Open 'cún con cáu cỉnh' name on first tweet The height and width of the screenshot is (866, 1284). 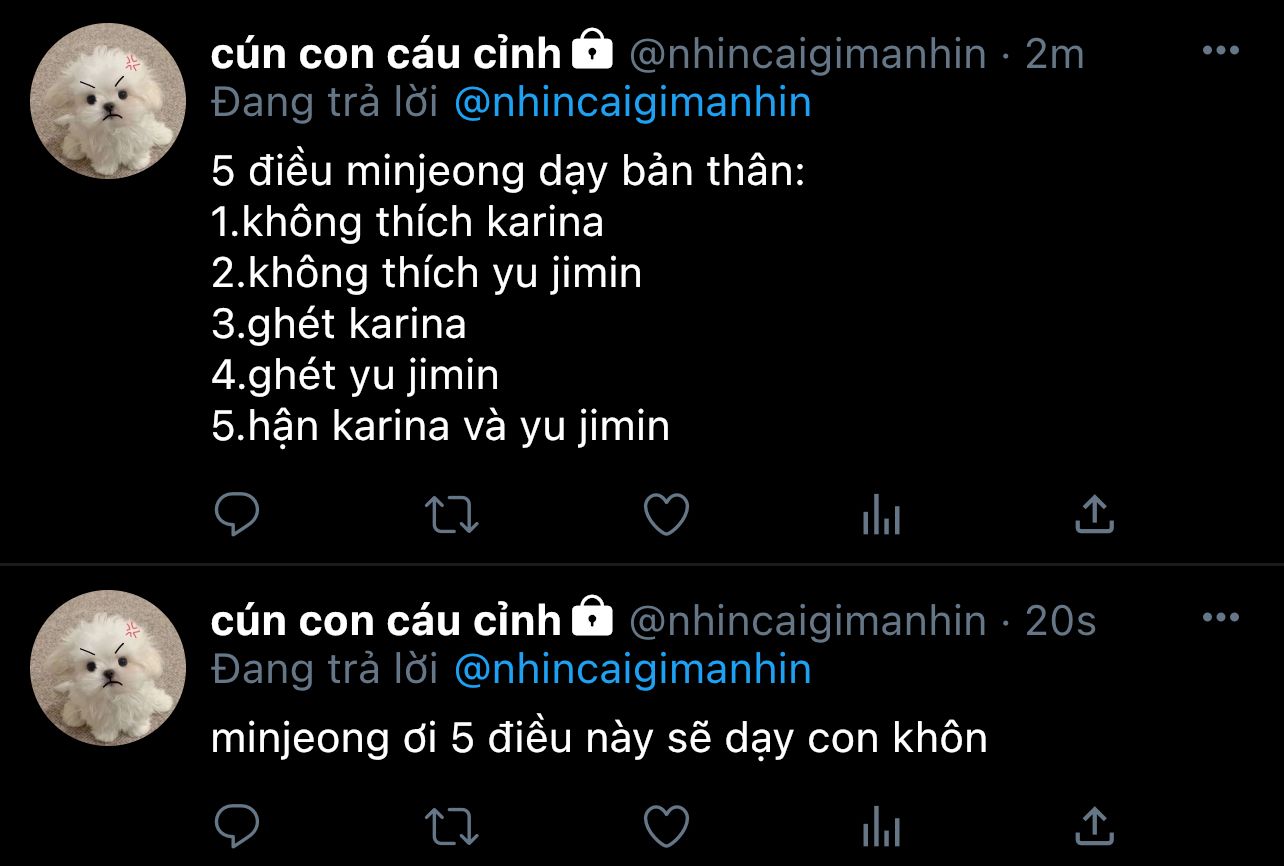point(386,54)
